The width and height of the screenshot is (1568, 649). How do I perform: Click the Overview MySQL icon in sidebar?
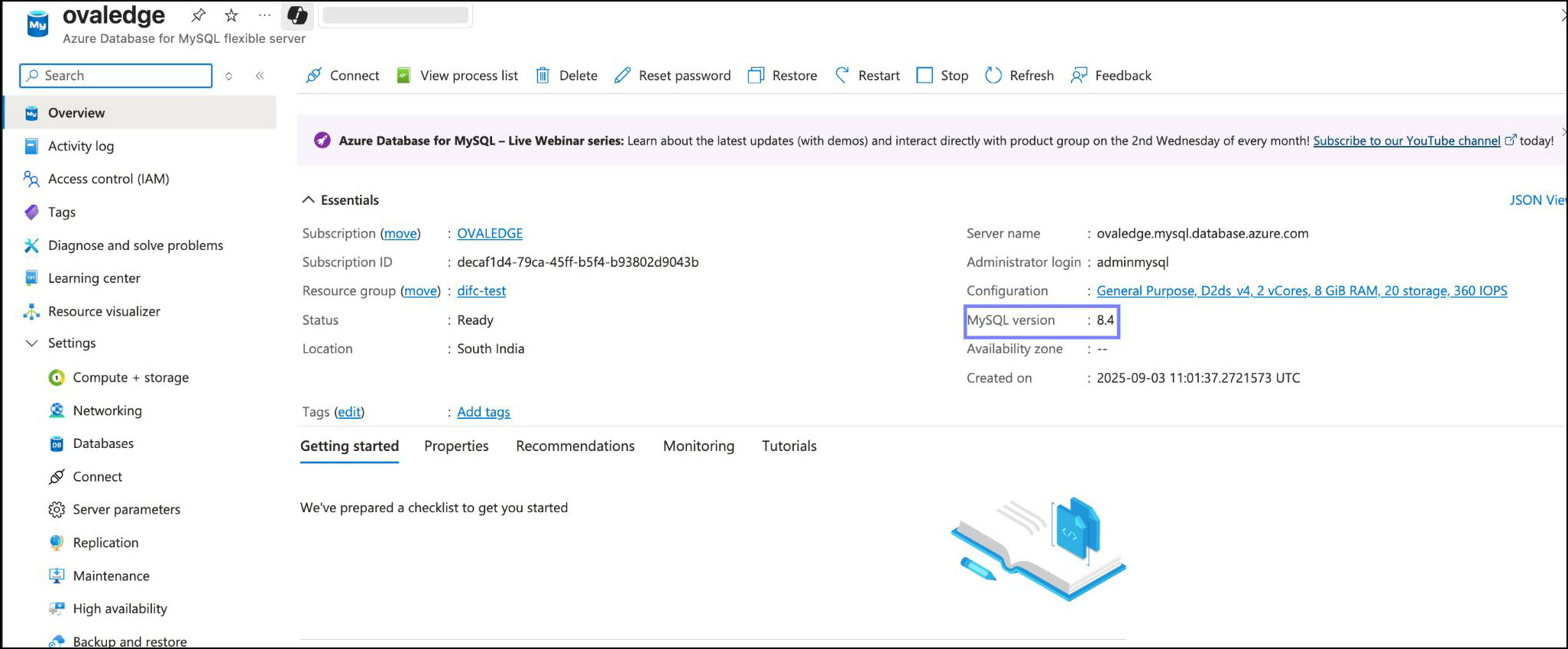point(31,113)
